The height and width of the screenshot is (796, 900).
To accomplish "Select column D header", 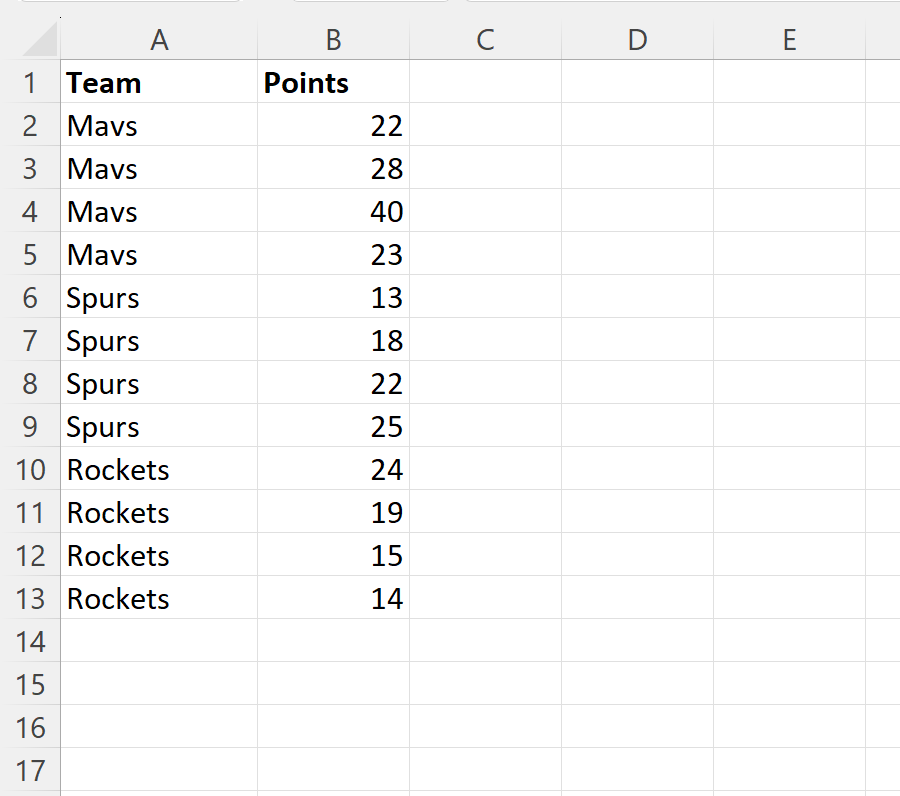I will pos(638,40).
